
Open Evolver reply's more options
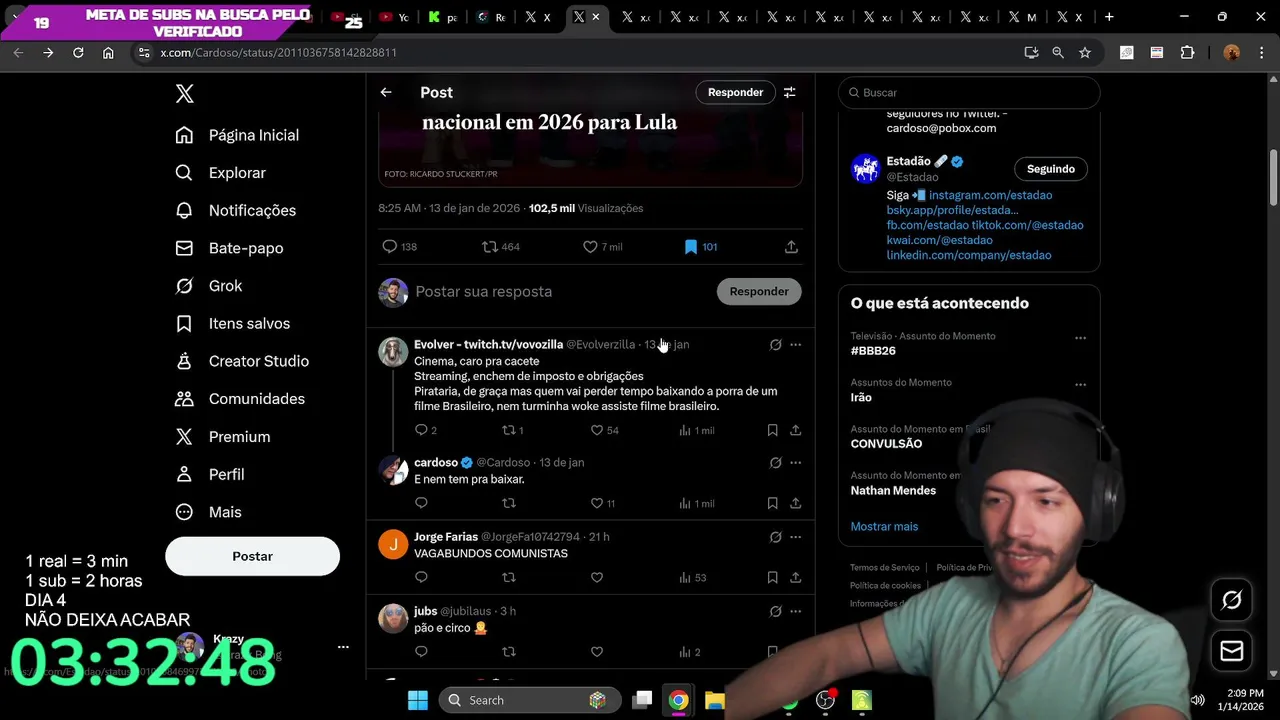(796, 345)
